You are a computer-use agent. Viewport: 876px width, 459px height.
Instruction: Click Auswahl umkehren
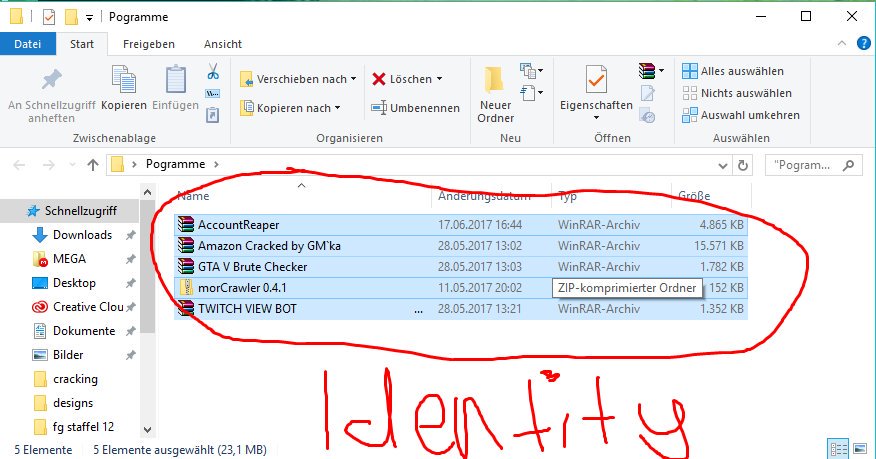741,115
